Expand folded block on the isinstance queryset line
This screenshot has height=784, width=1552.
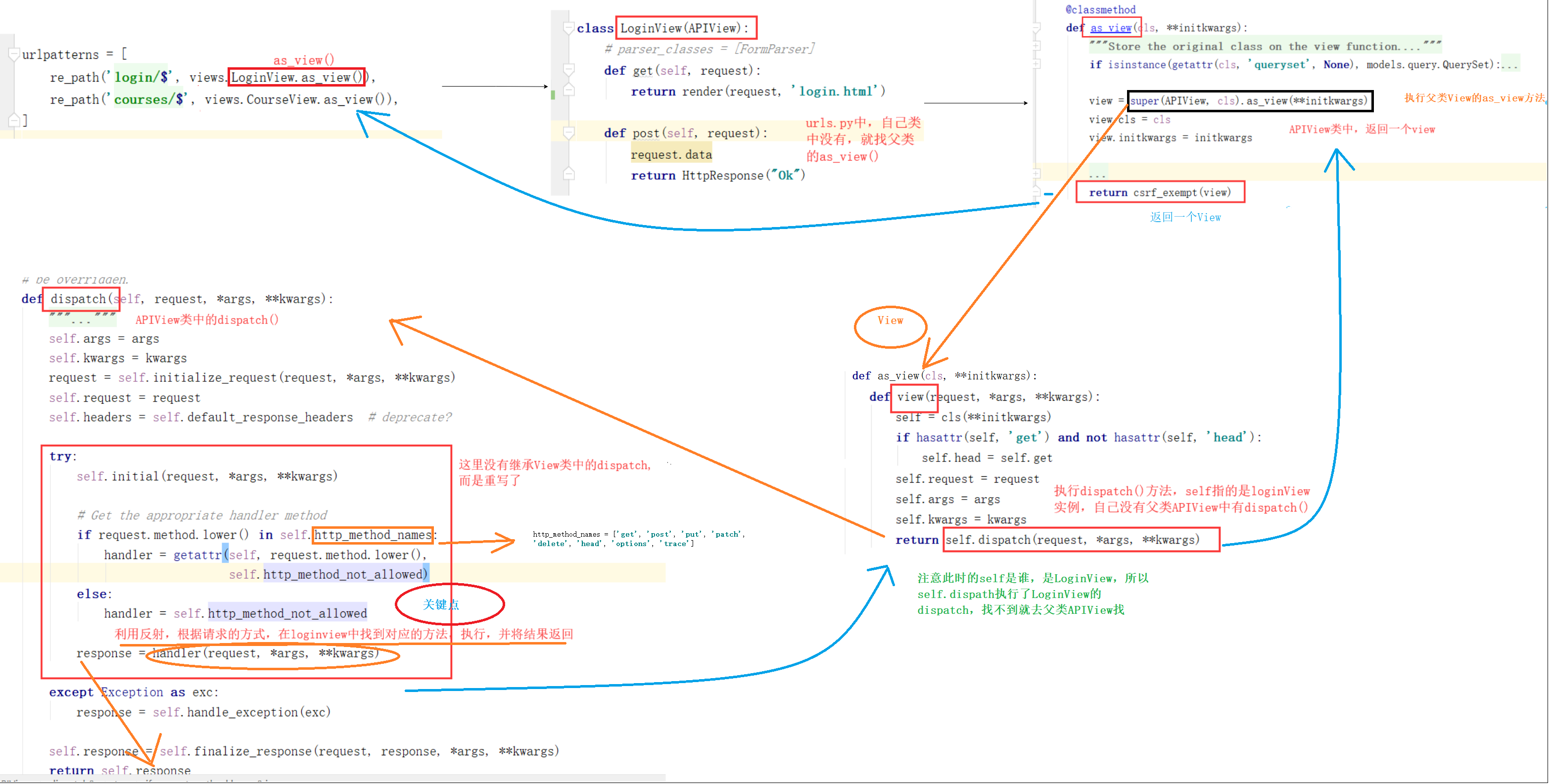pos(1036,64)
